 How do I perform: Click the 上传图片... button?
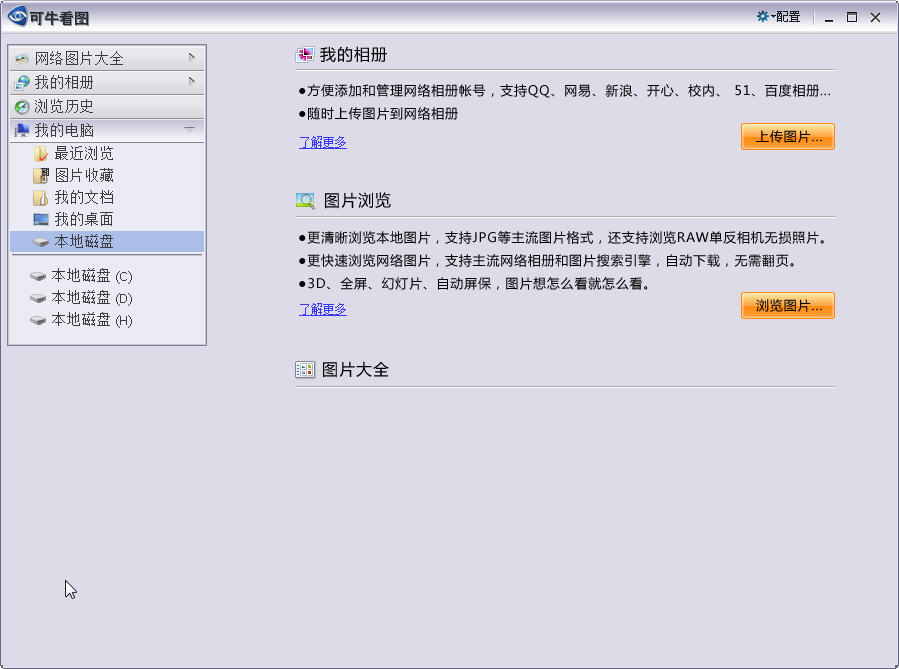(x=788, y=136)
